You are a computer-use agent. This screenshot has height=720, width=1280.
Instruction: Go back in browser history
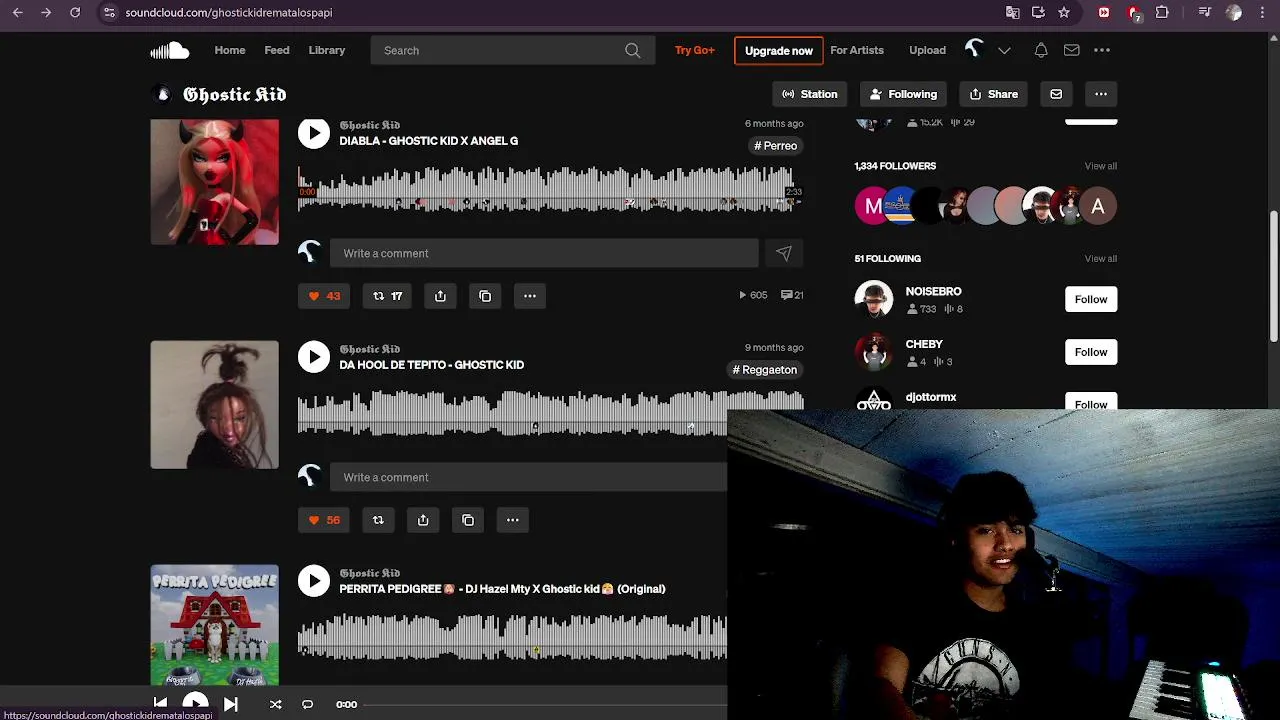[17, 13]
